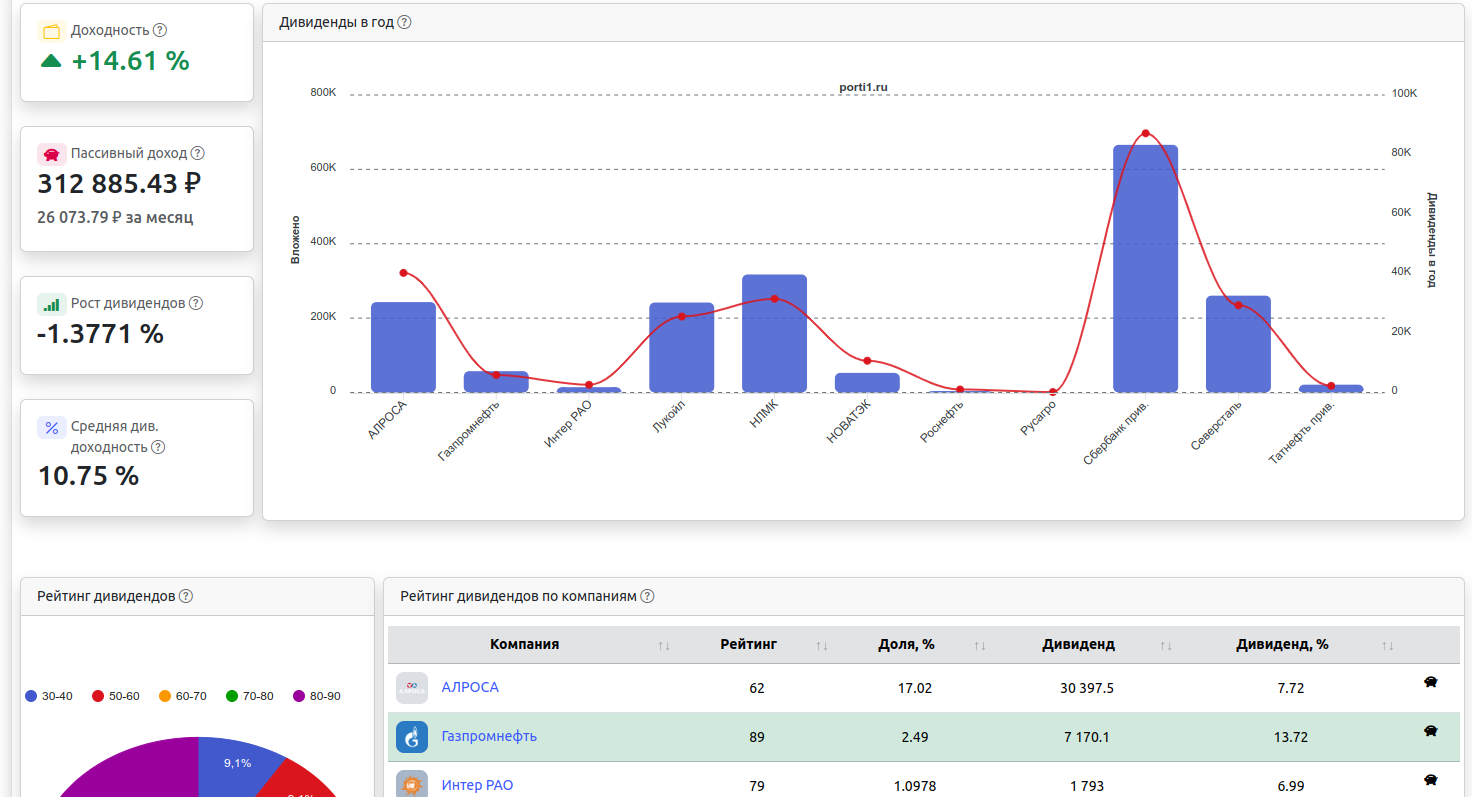
Task: Click the +14.61 % yield value
Action: click(x=130, y=61)
